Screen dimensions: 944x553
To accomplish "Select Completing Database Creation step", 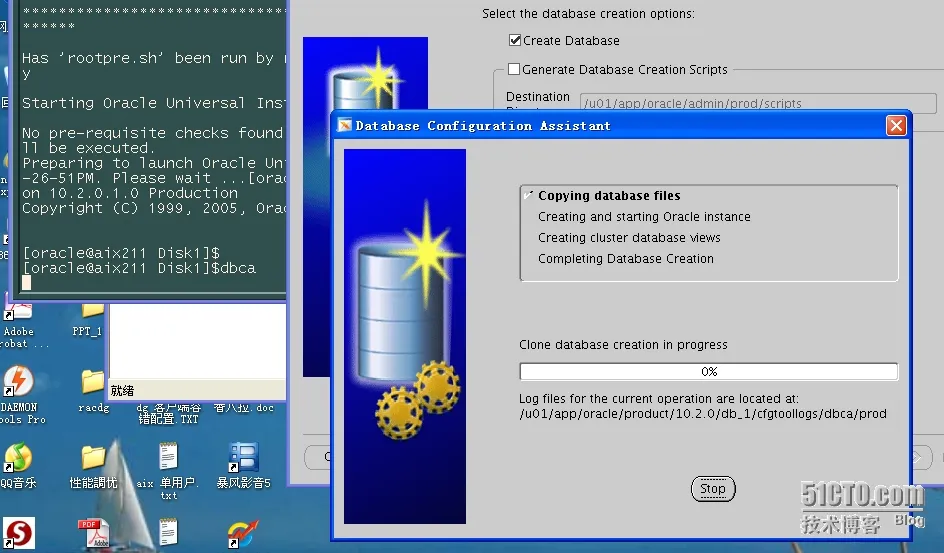I will [x=626, y=259].
